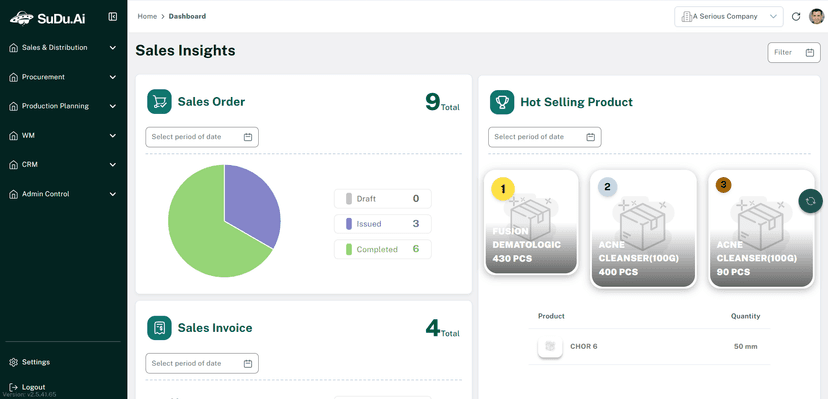Click the Hot Selling Product trophy icon
Image resolution: width=828 pixels, height=399 pixels.
click(502, 102)
